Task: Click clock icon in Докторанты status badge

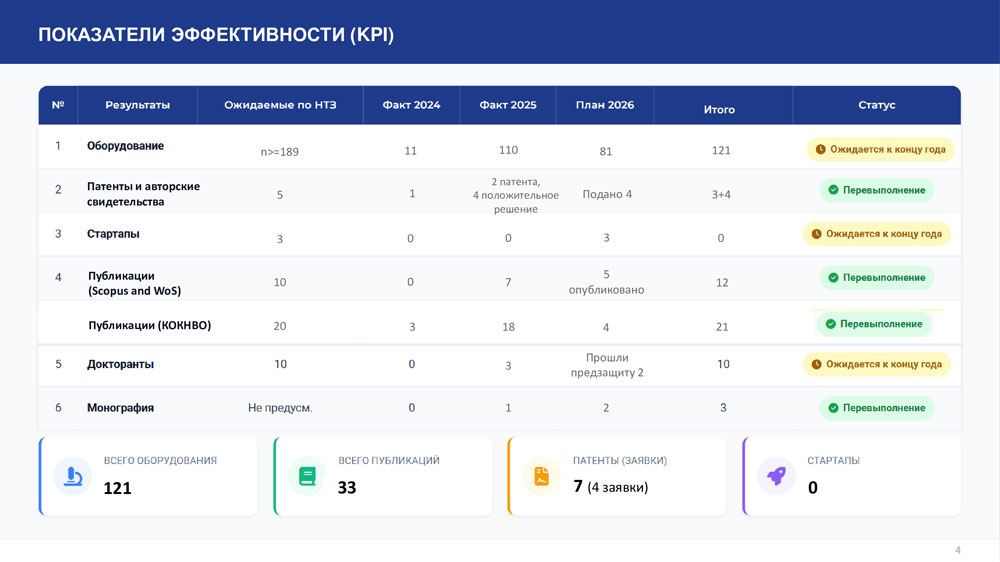Action: 816,364
